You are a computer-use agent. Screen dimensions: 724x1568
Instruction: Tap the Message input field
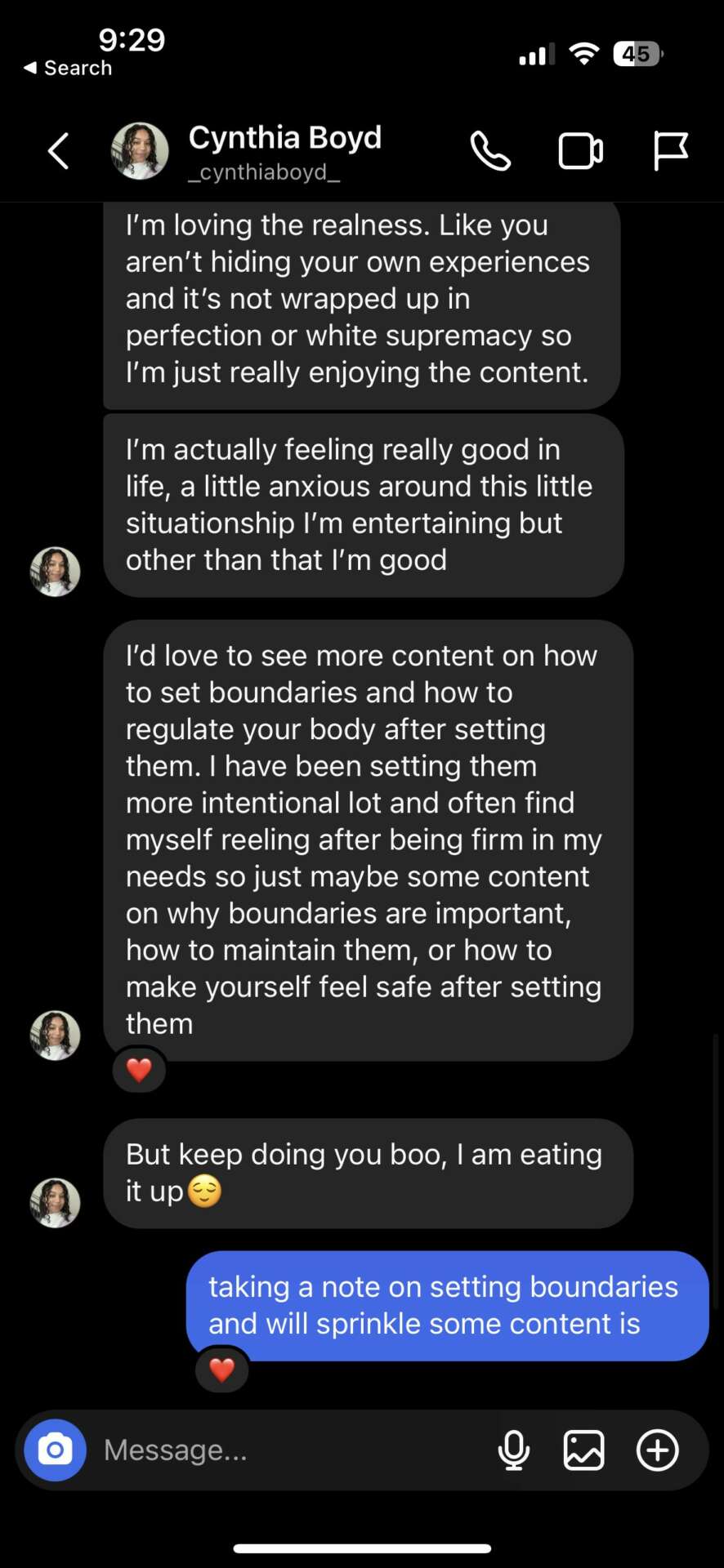point(286,1450)
